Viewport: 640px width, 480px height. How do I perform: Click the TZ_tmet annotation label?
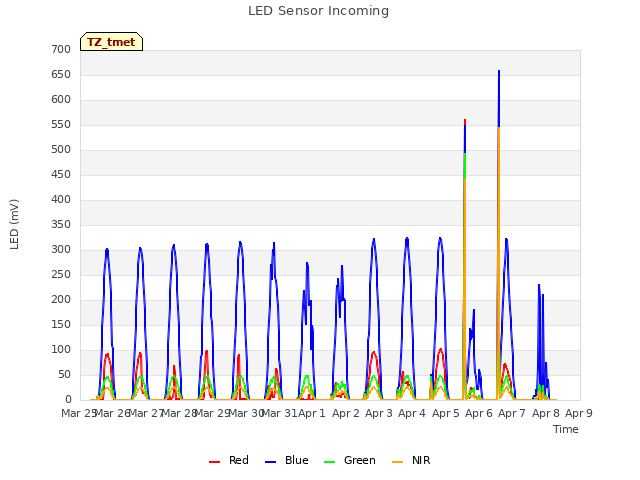click(x=111, y=42)
